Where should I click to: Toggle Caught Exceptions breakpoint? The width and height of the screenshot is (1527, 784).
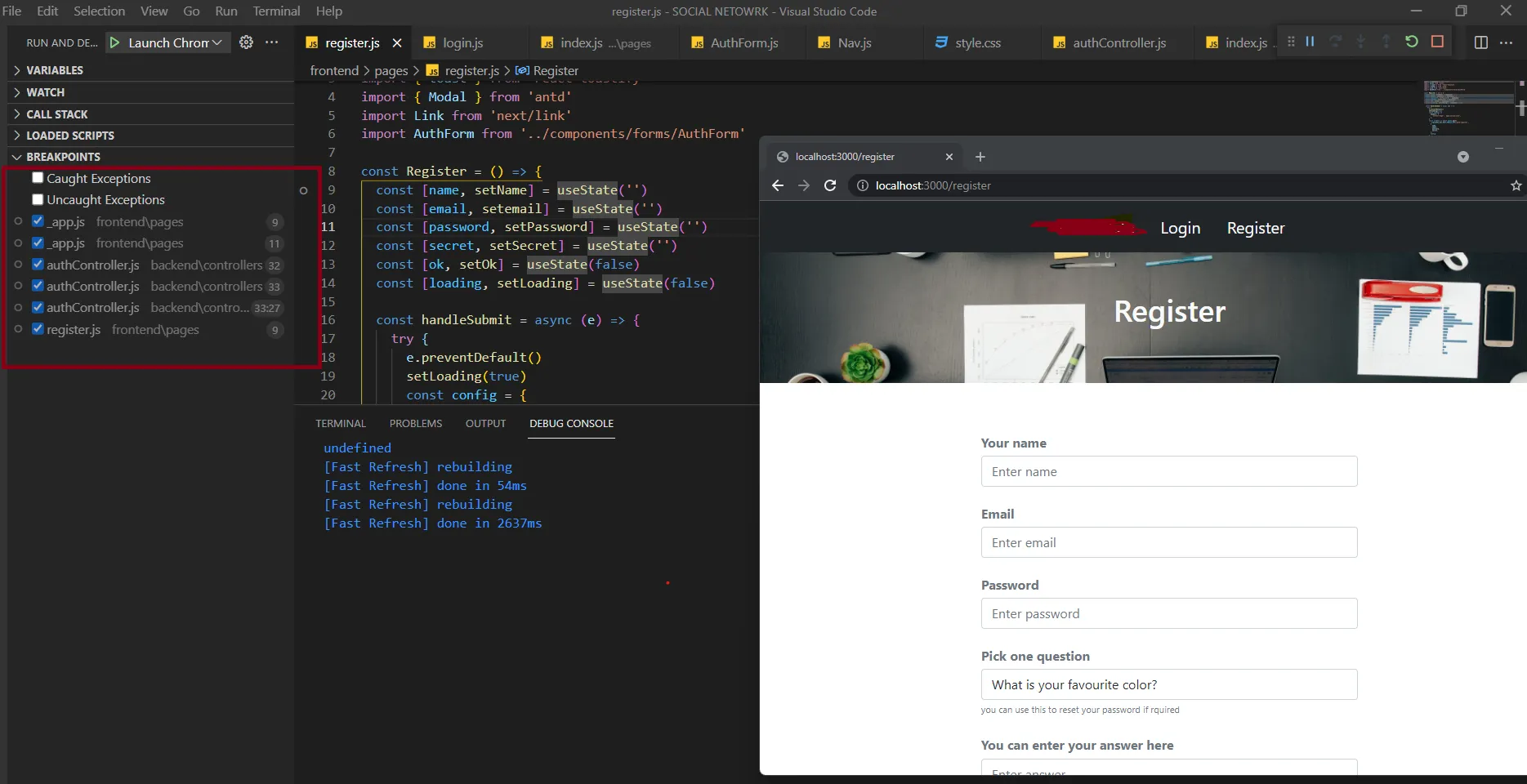(38, 178)
